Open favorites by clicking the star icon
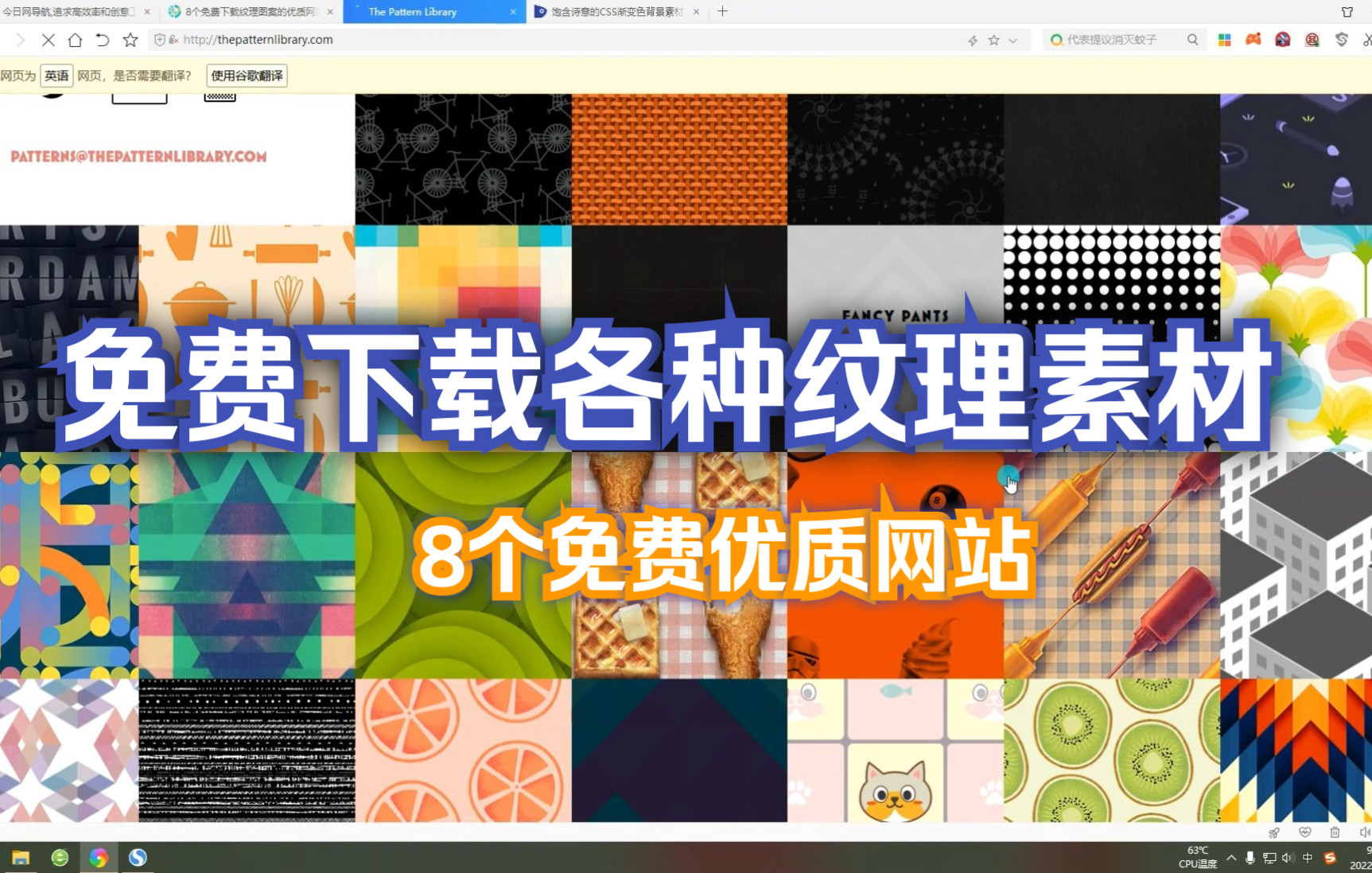This screenshot has width=1372, height=873. point(993,39)
